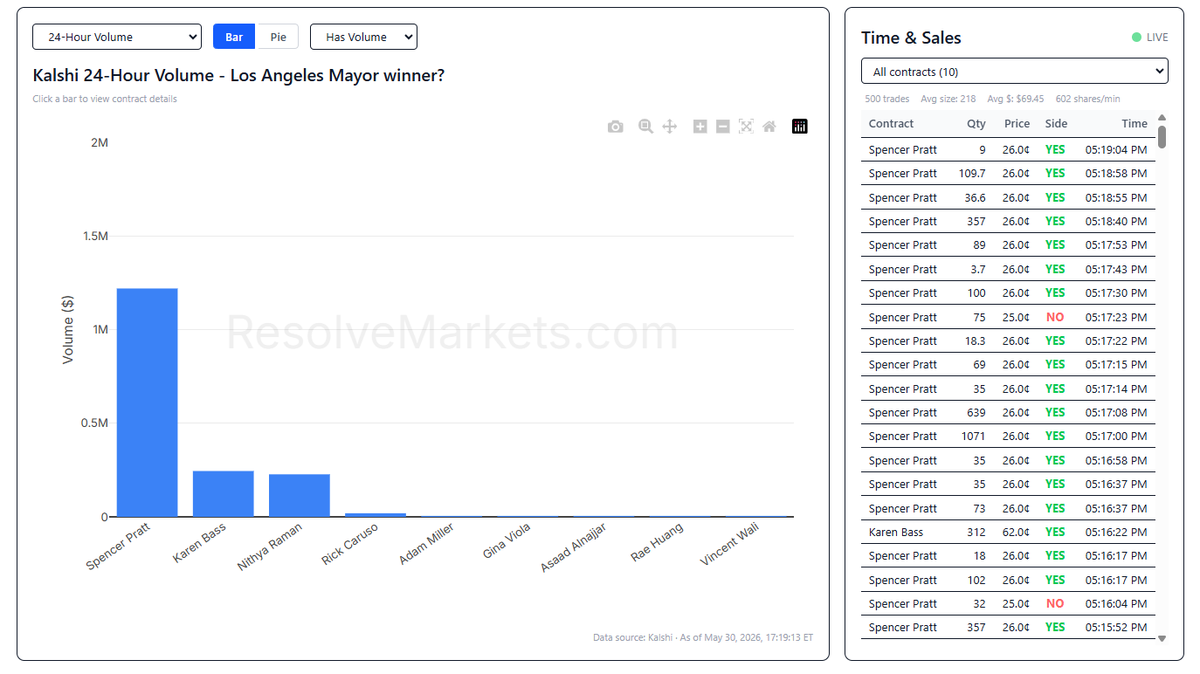The width and height of the screenshot is (1200, 674).
Task: Click the chart title Kalshi 24-Hour Volume
Action: (239, 75)
